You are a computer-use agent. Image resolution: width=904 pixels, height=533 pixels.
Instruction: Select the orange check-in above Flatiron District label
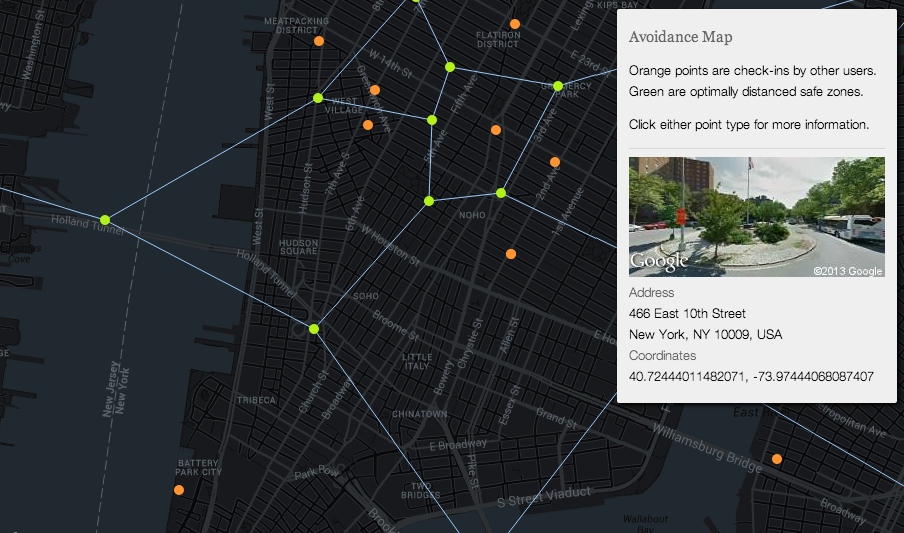click(515, 24)
